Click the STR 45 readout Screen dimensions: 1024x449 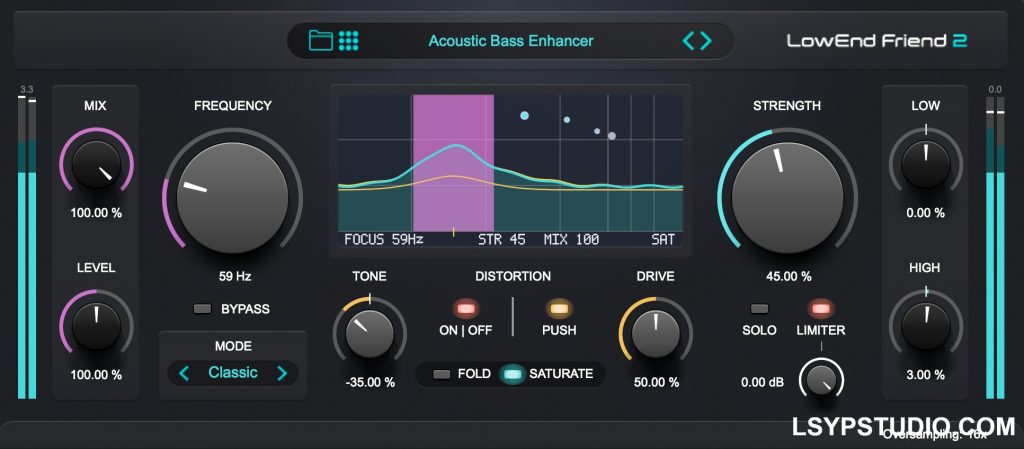point(502,240)
